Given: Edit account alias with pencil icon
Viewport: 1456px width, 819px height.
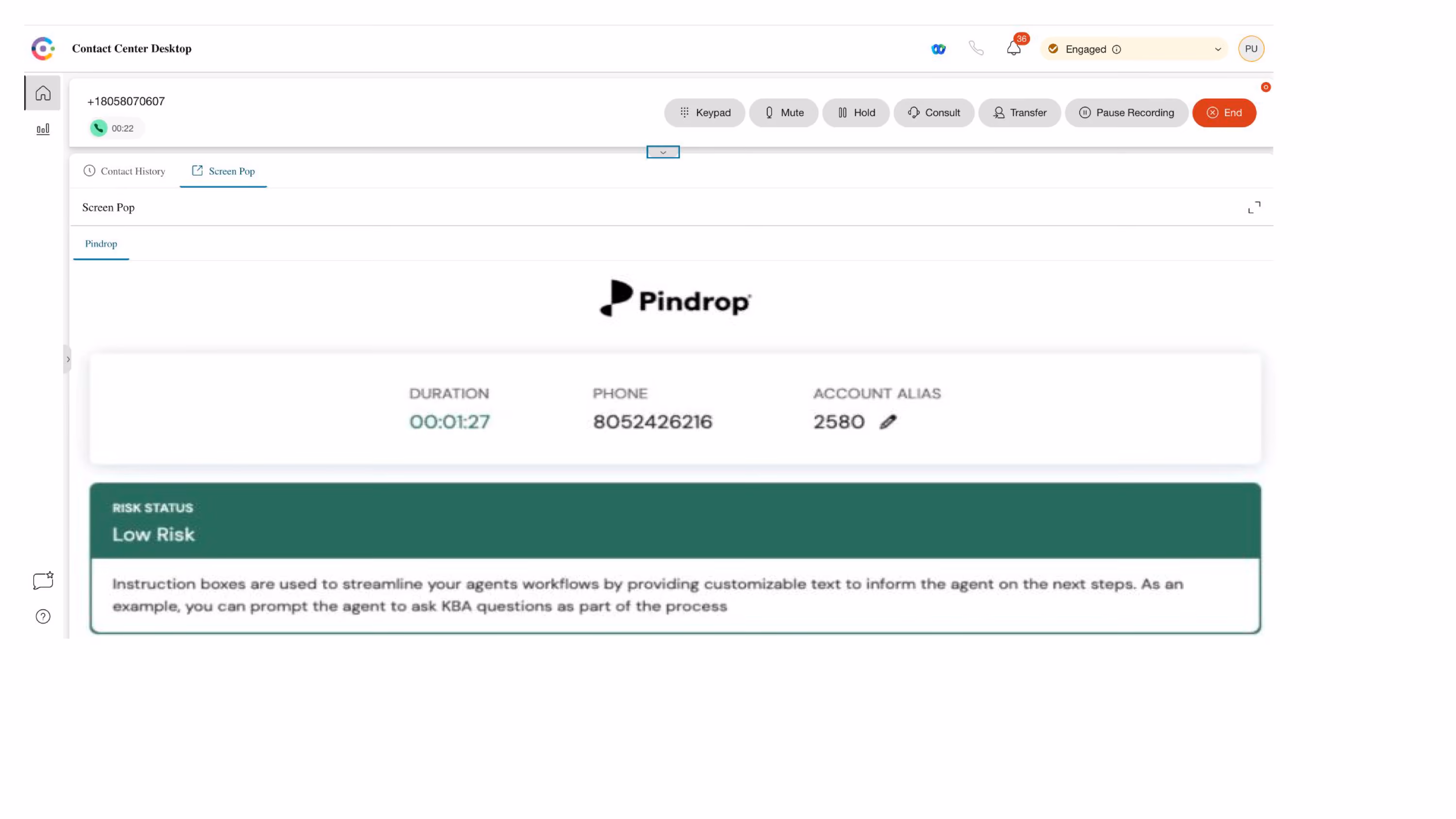Looking at the screenshot, I should pos(889,422).
